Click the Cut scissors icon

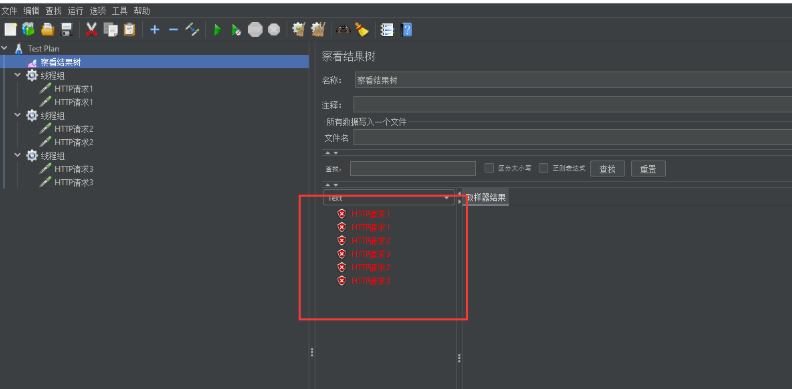(x=91, y=30)
